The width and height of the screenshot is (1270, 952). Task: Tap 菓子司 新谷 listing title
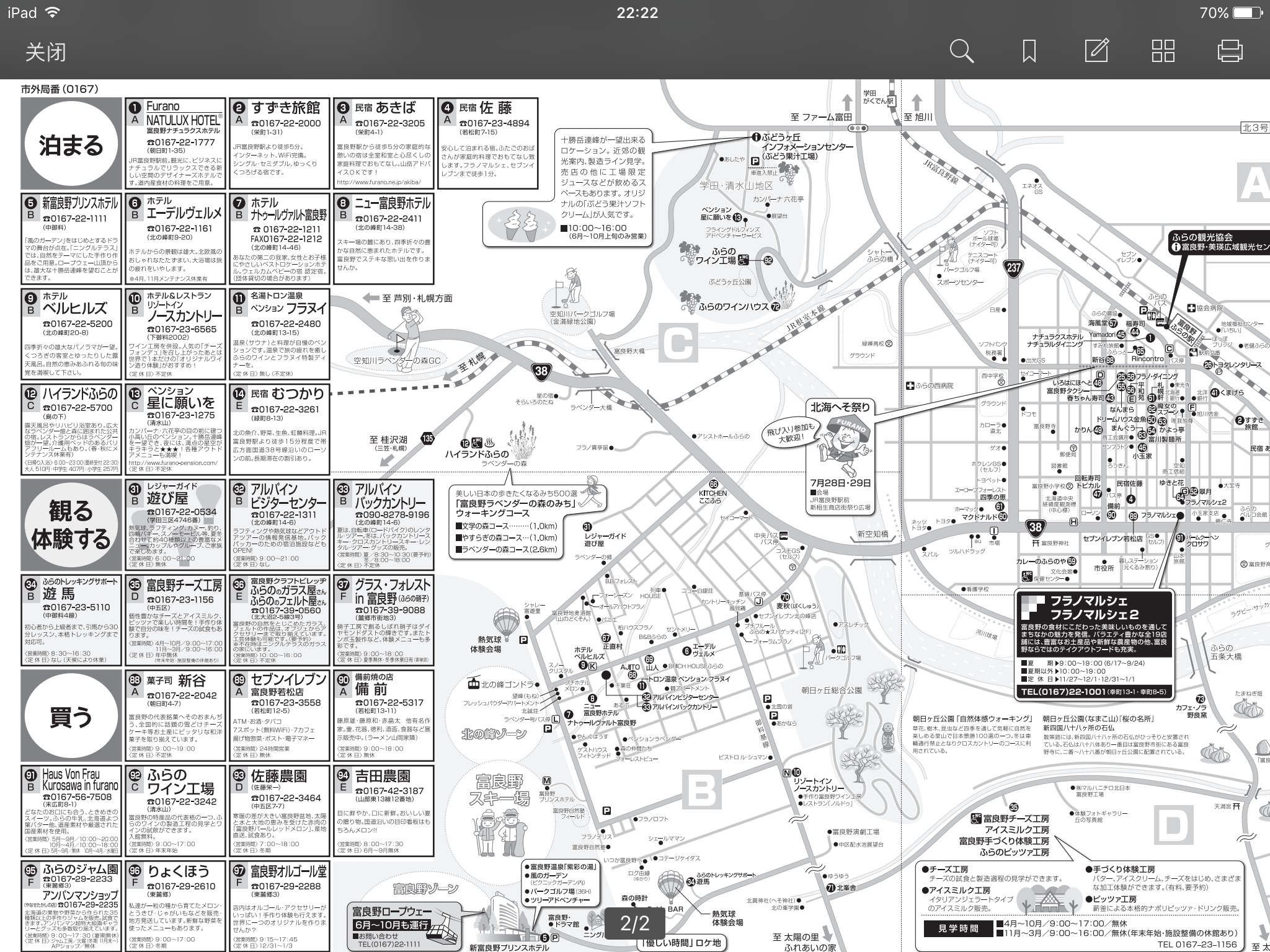tap(176, 681)
